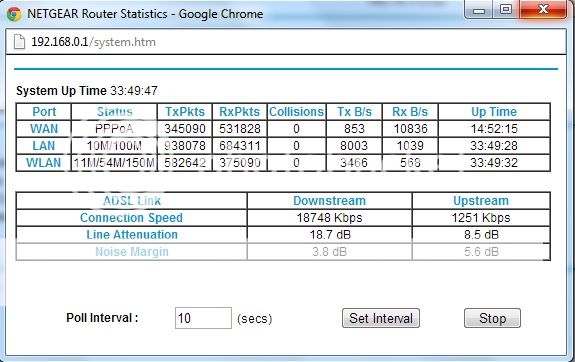Click WLAN up time 33:49:32
Image resolution: width=575 pixels, height=362 pixels.
pyautogui.click(x=494, y=162)
